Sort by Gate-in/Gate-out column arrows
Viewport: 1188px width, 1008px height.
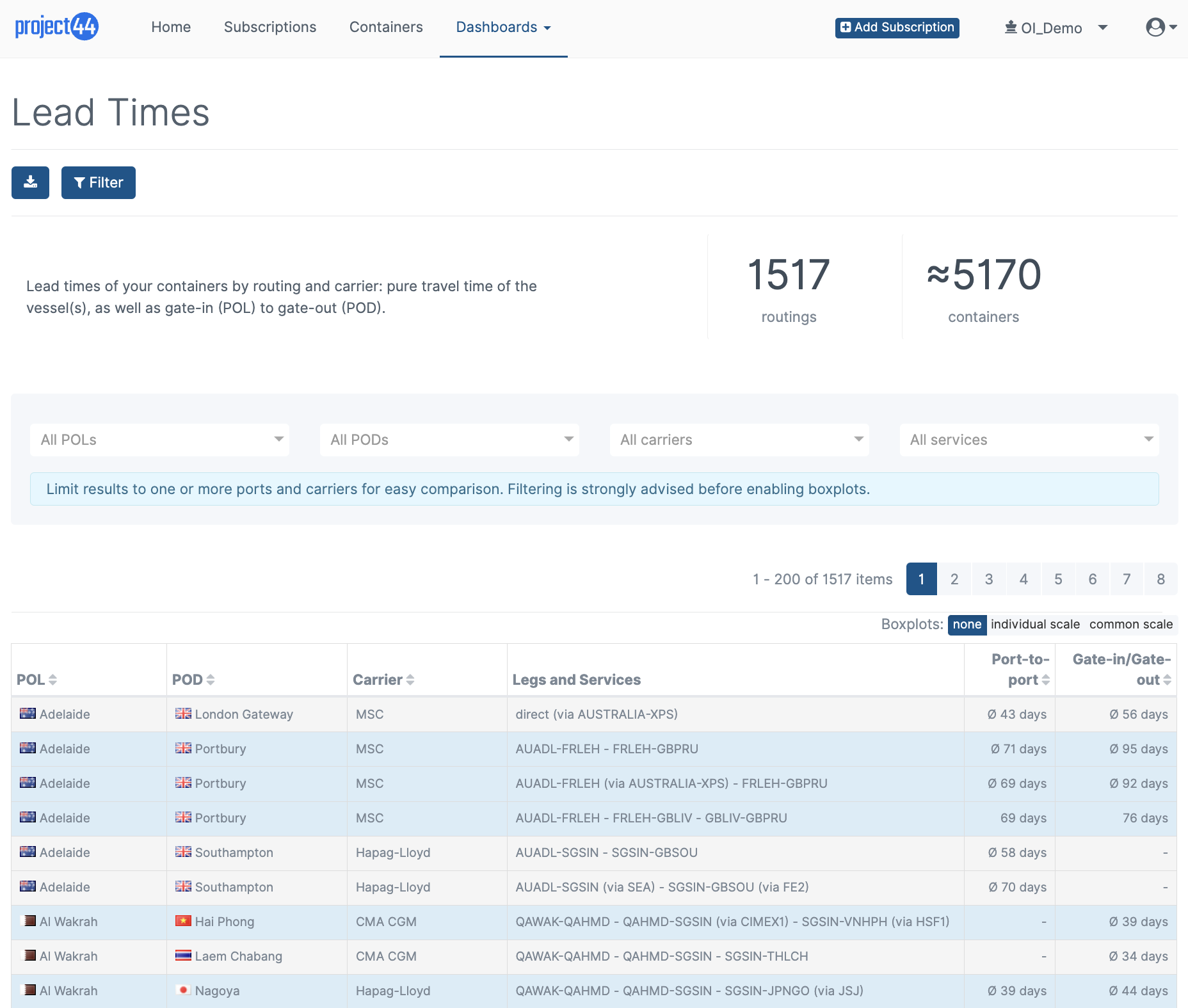[x=1168, y=680]
